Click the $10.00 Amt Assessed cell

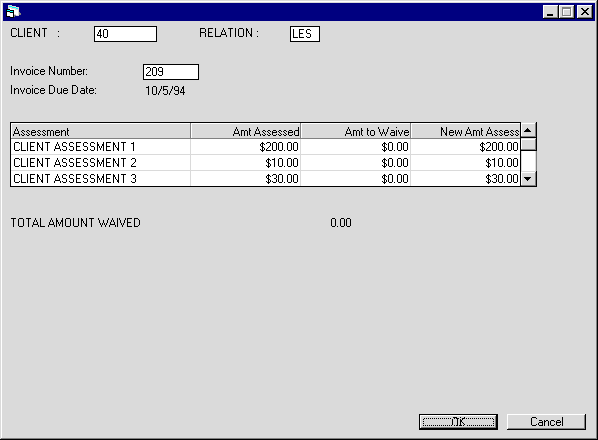coord(246,163)
